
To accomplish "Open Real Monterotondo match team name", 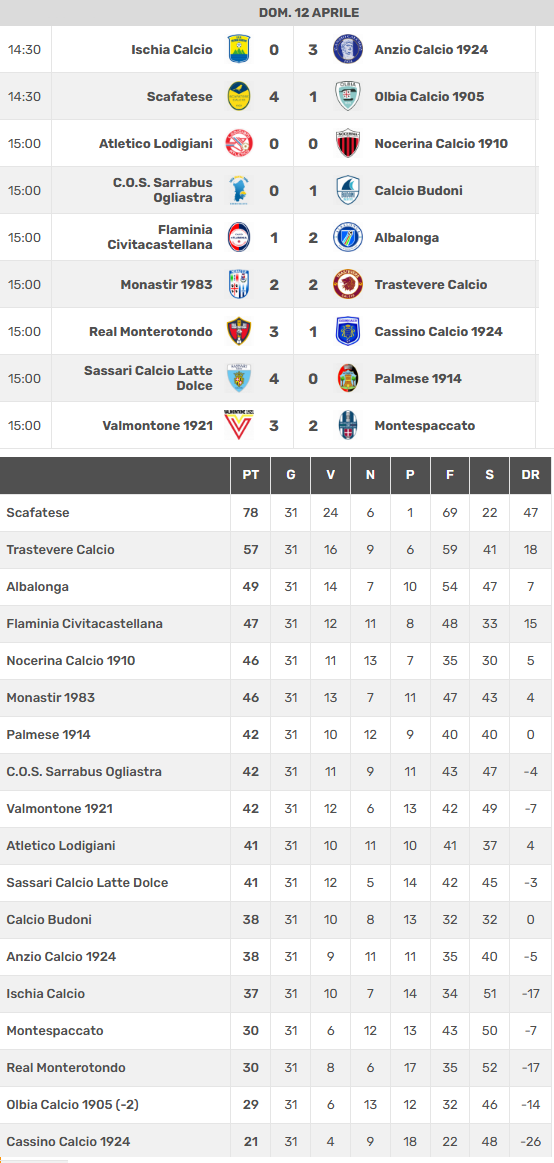I will (x=151, y=332).
